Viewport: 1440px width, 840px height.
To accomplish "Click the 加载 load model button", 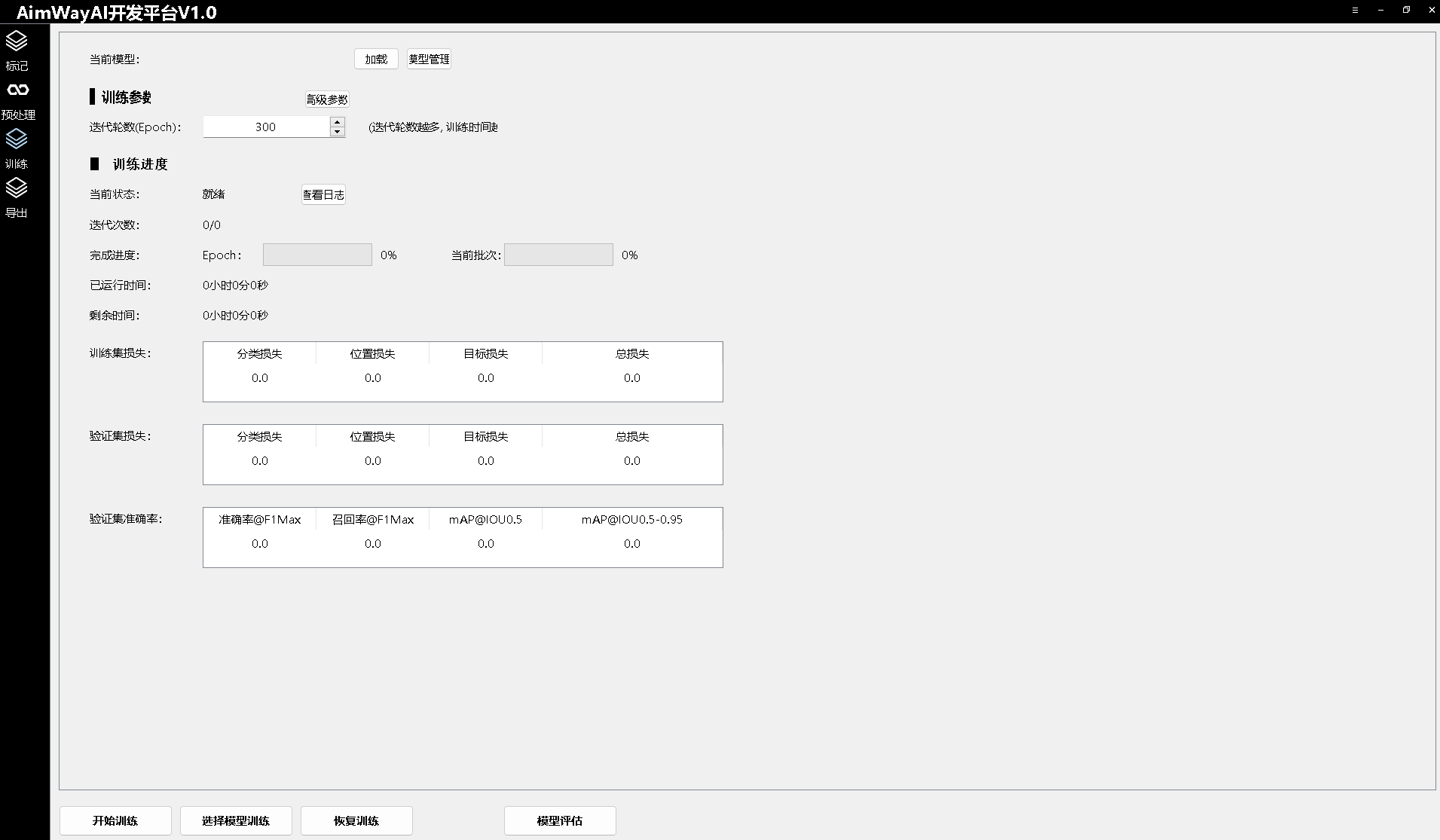I will tap(376, 59).
